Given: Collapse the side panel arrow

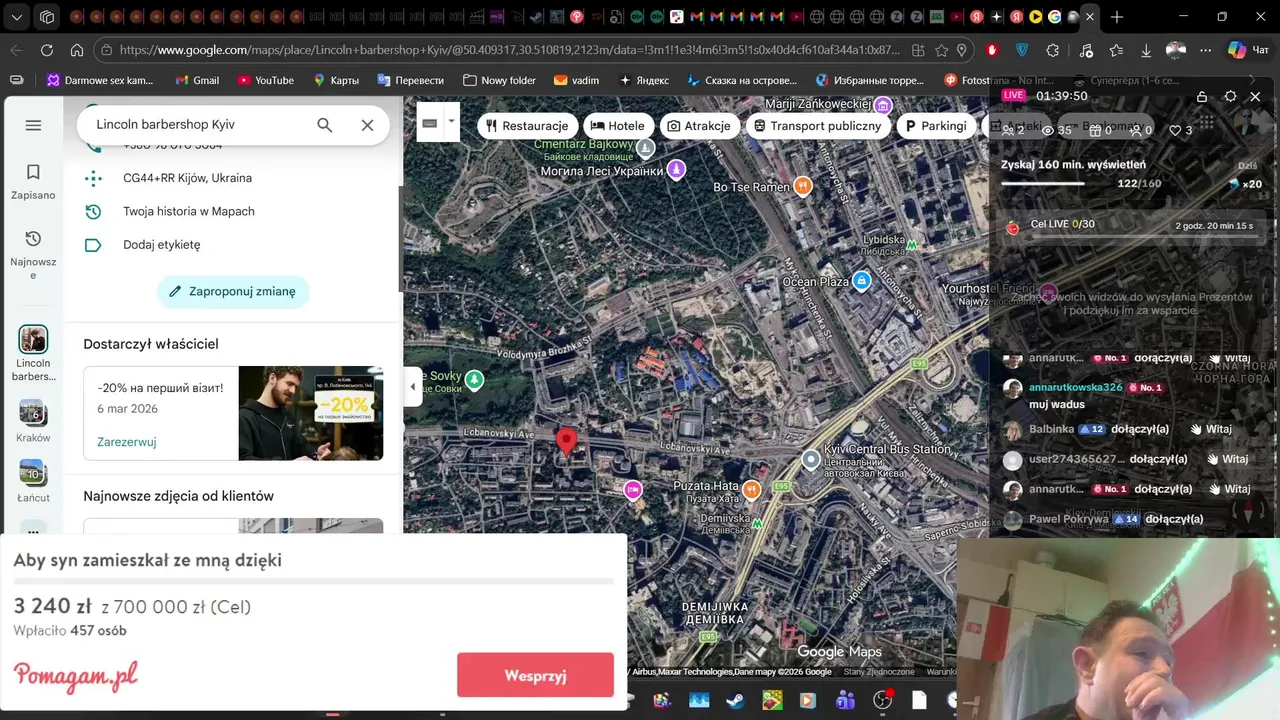Looking at the screenshot, I should click(413, 387).
